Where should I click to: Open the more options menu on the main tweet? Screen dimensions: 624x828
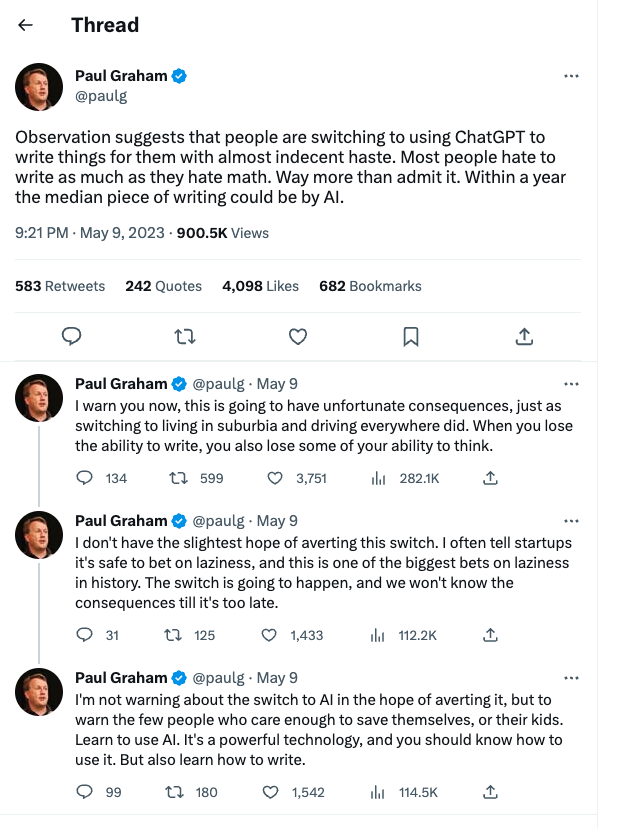pyautogui.click(x=571, y=76)
